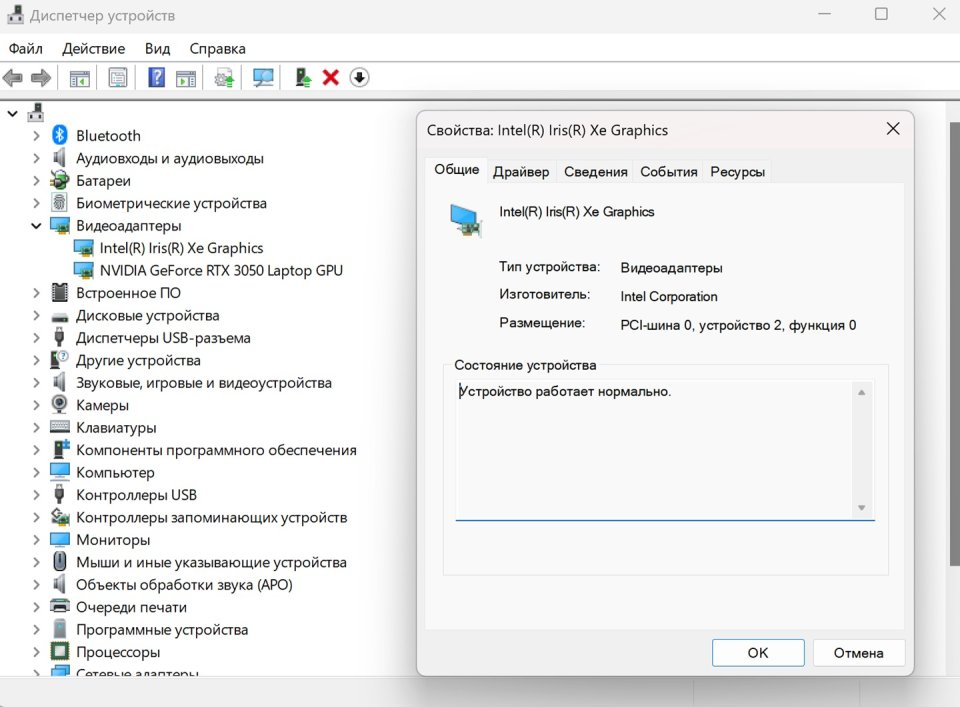Expand the Клавиатуры node
The height and width of the screenshot is (707, 960).
[x=37, y=428]
